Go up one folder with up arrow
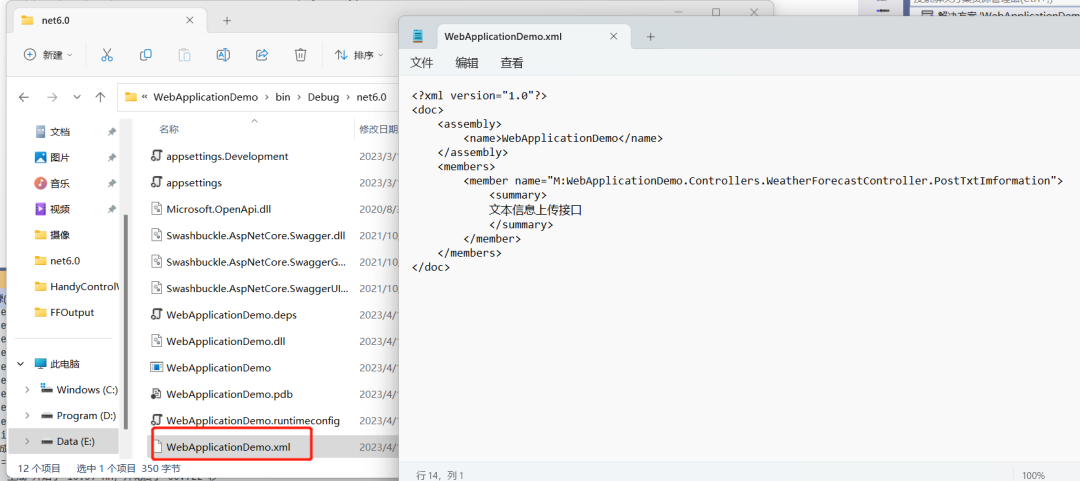 point(101,97)
